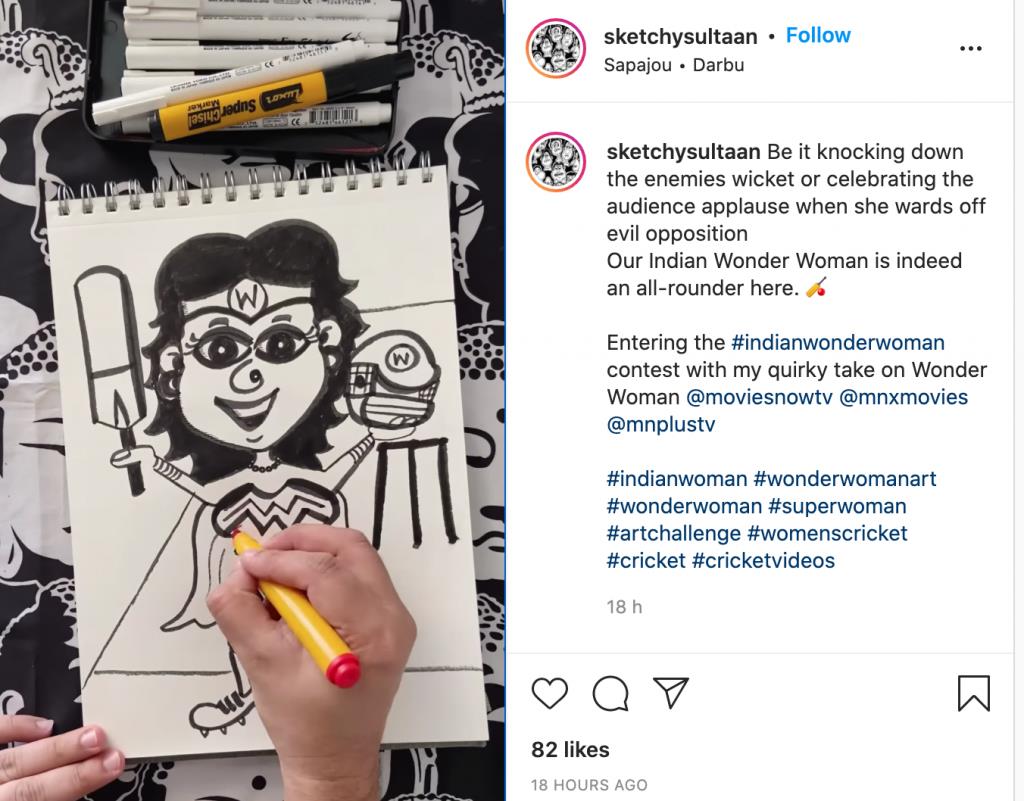Viewport: 1024px width, 801px height.
Task: Open the #indianwonderwoman hashtag
Action: 838,342
